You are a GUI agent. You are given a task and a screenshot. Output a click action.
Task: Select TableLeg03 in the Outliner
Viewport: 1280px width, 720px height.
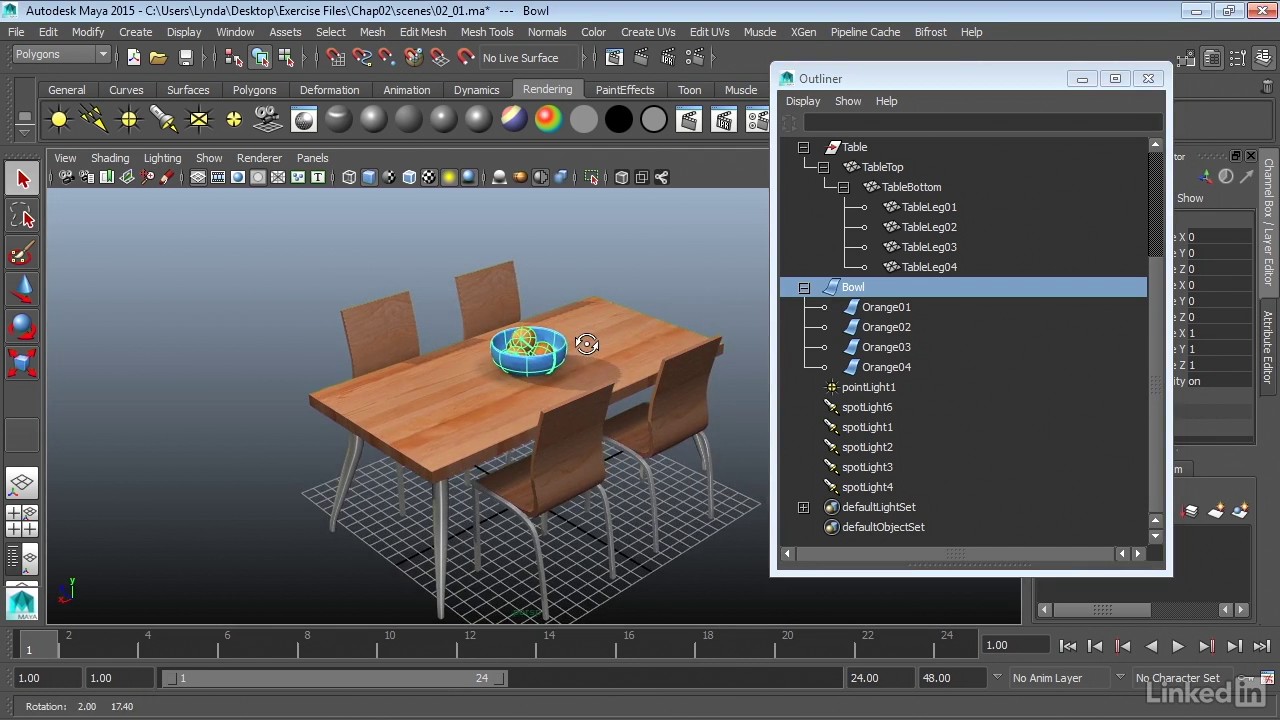[929, 247]
